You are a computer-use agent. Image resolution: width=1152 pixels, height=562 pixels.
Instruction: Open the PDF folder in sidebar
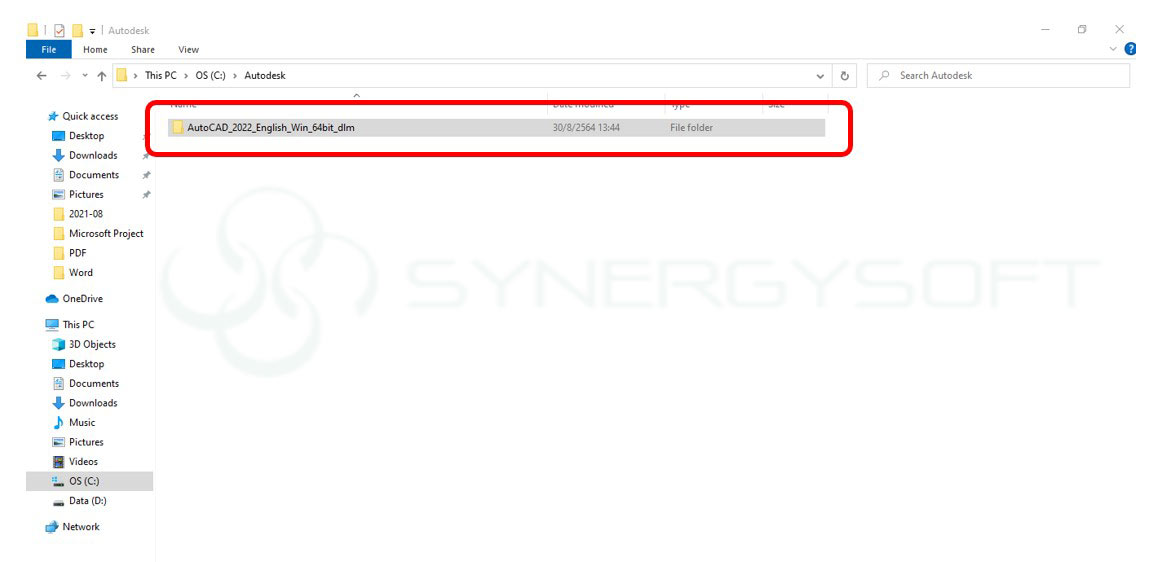[x=77, y=253]
